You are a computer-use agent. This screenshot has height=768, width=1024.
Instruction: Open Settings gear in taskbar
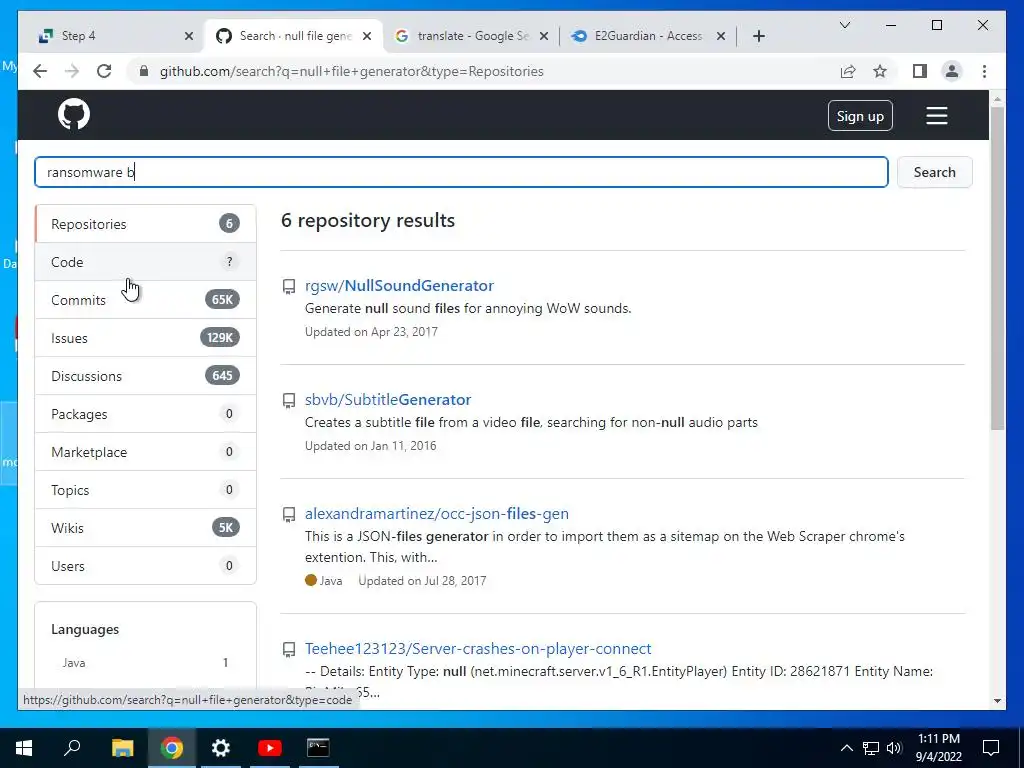[x=221, y=748]
